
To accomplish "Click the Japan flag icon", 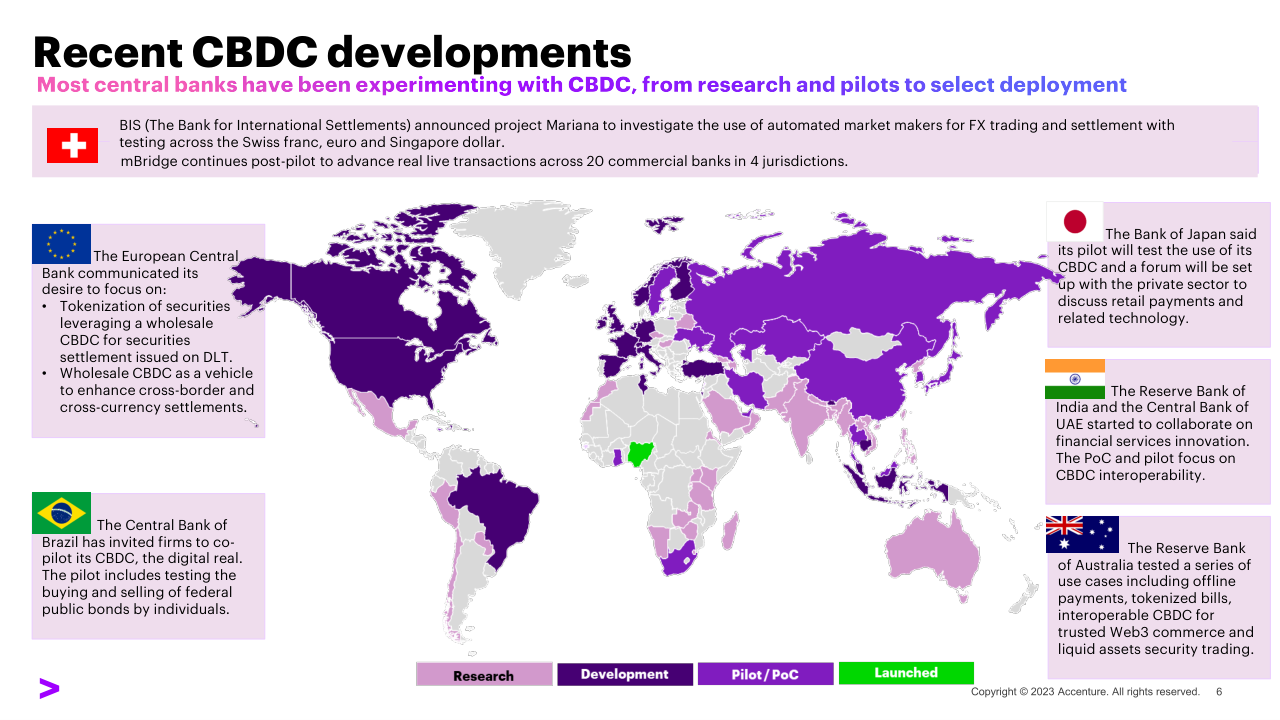I will click(x=1074, y=221).
